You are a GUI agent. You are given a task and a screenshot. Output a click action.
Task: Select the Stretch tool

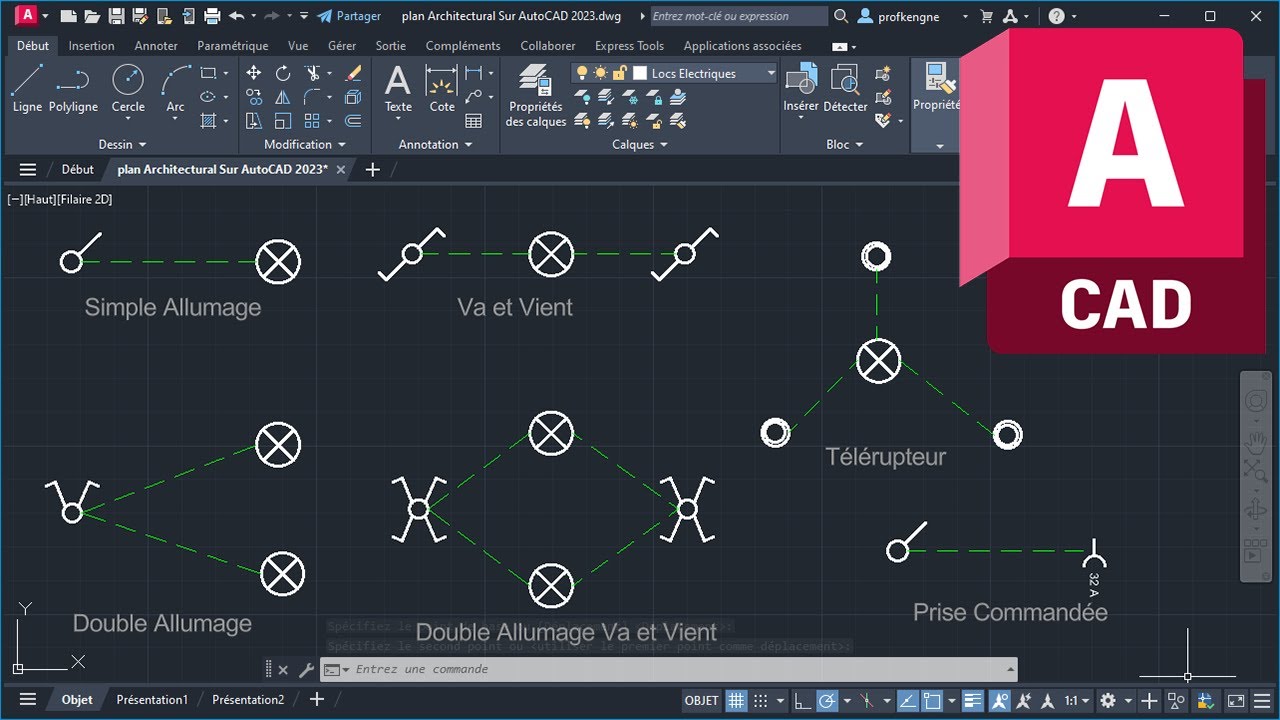pyautogui.click(x=254, y=121)
